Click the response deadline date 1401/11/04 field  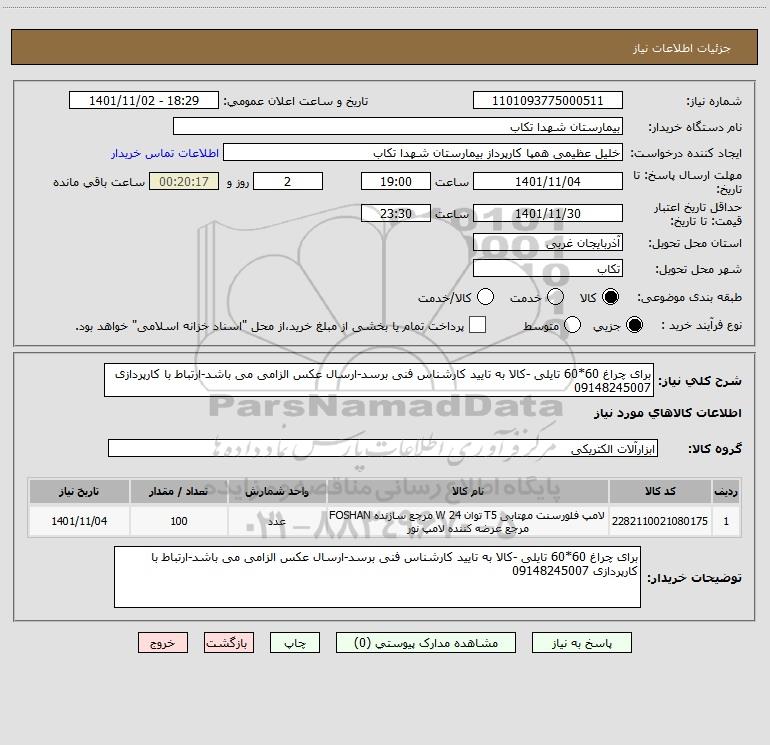click(x=548, y=181)
